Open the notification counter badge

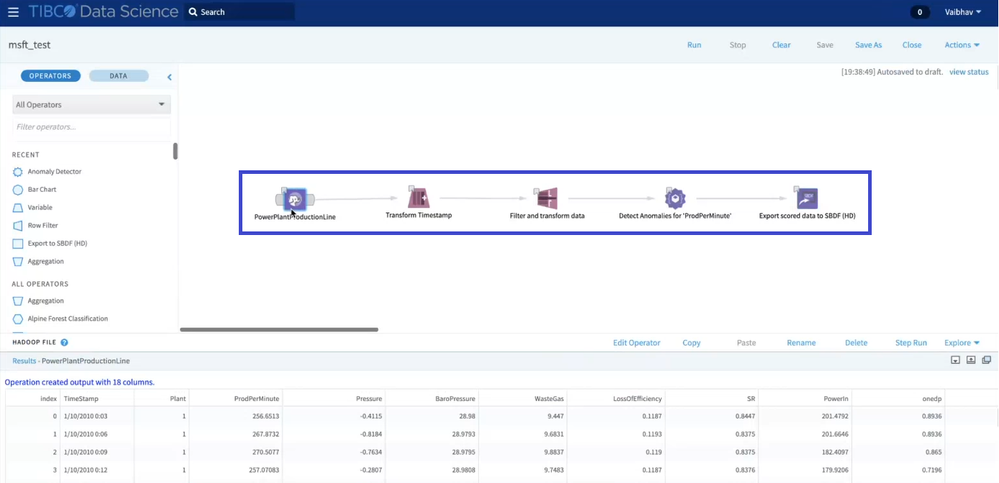coord(919,12)
